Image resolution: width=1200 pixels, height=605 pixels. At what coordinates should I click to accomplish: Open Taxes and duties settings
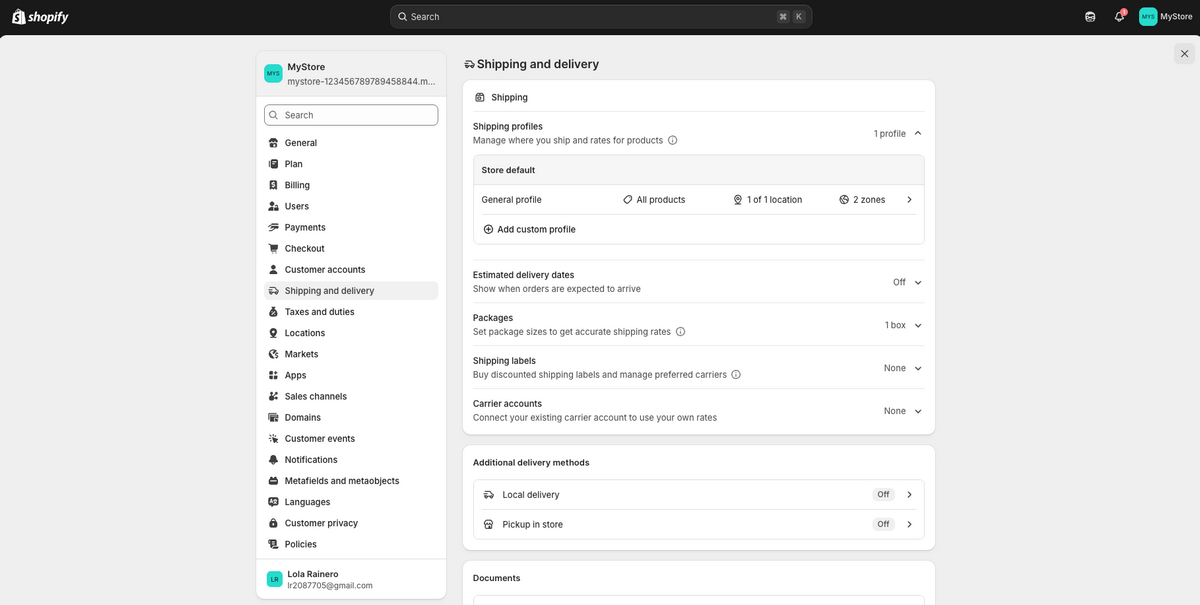[351, 312]
